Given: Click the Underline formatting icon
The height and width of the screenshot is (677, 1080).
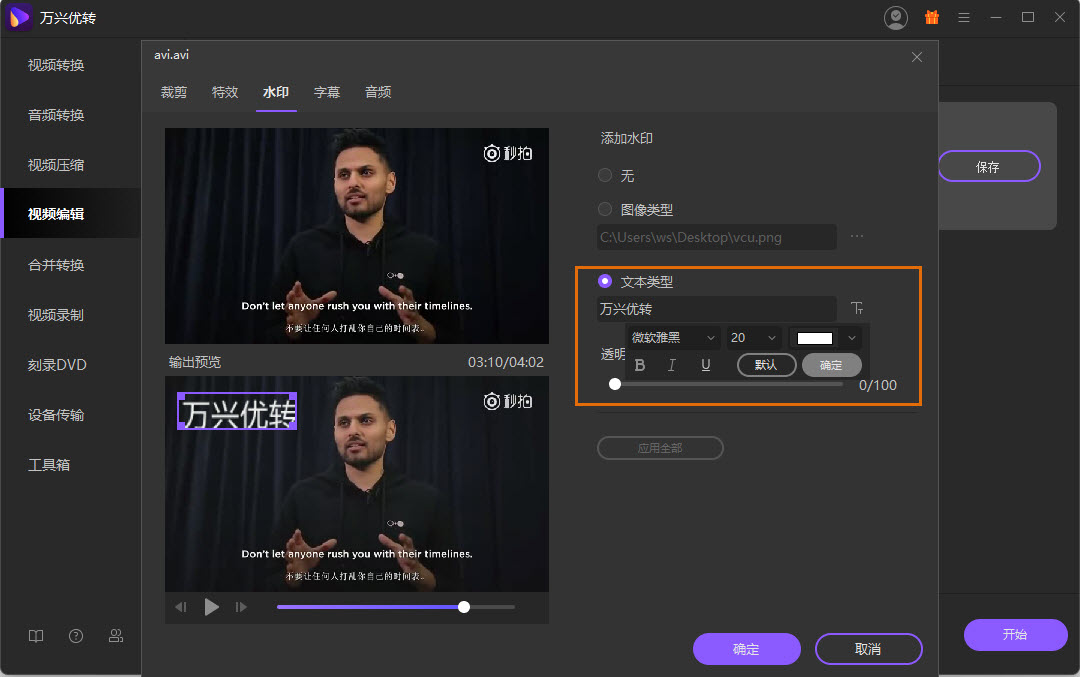Looking at the screenshot, I should click(705, 365).
